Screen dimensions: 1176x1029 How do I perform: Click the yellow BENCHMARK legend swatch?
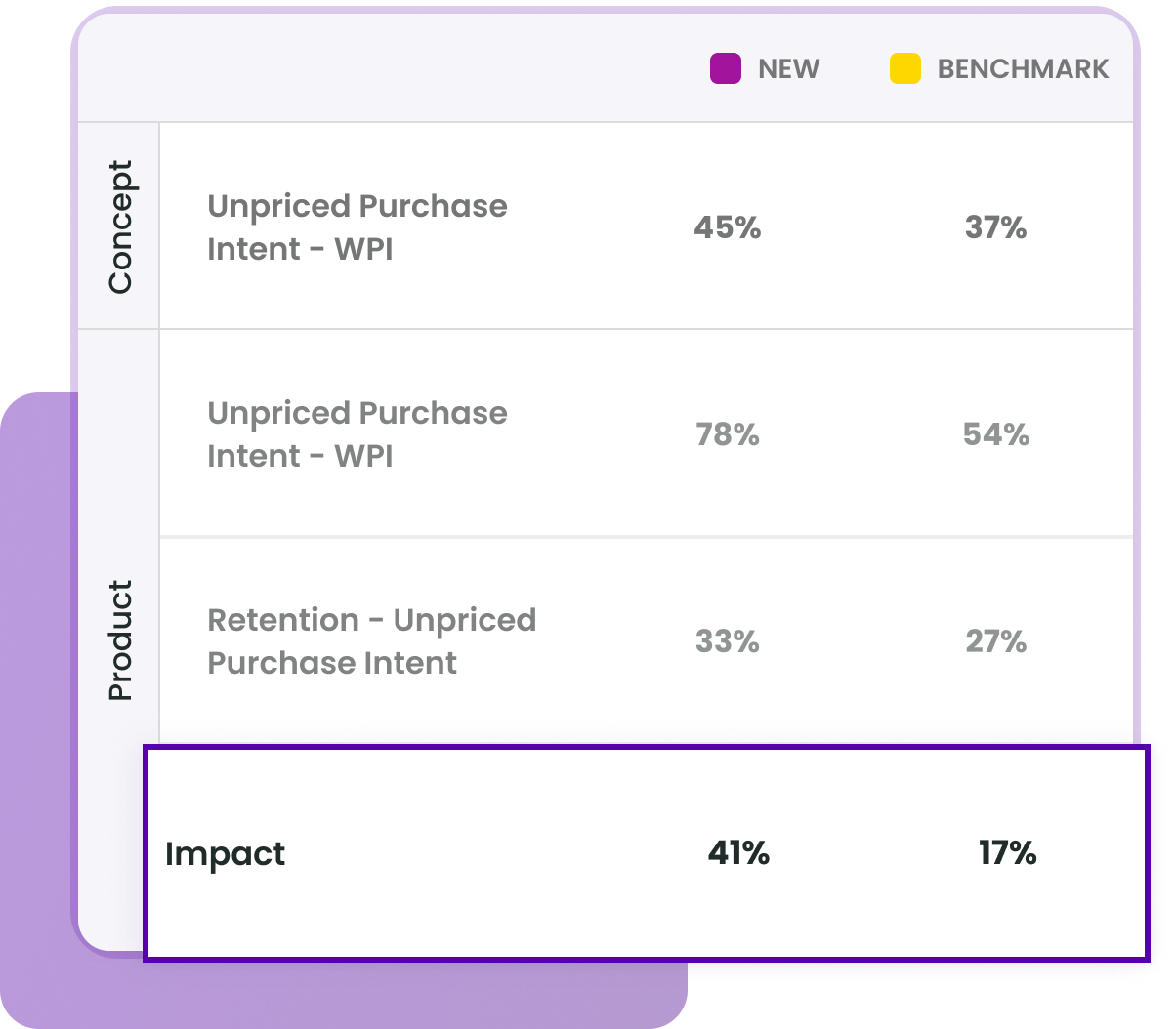point(905,68)
